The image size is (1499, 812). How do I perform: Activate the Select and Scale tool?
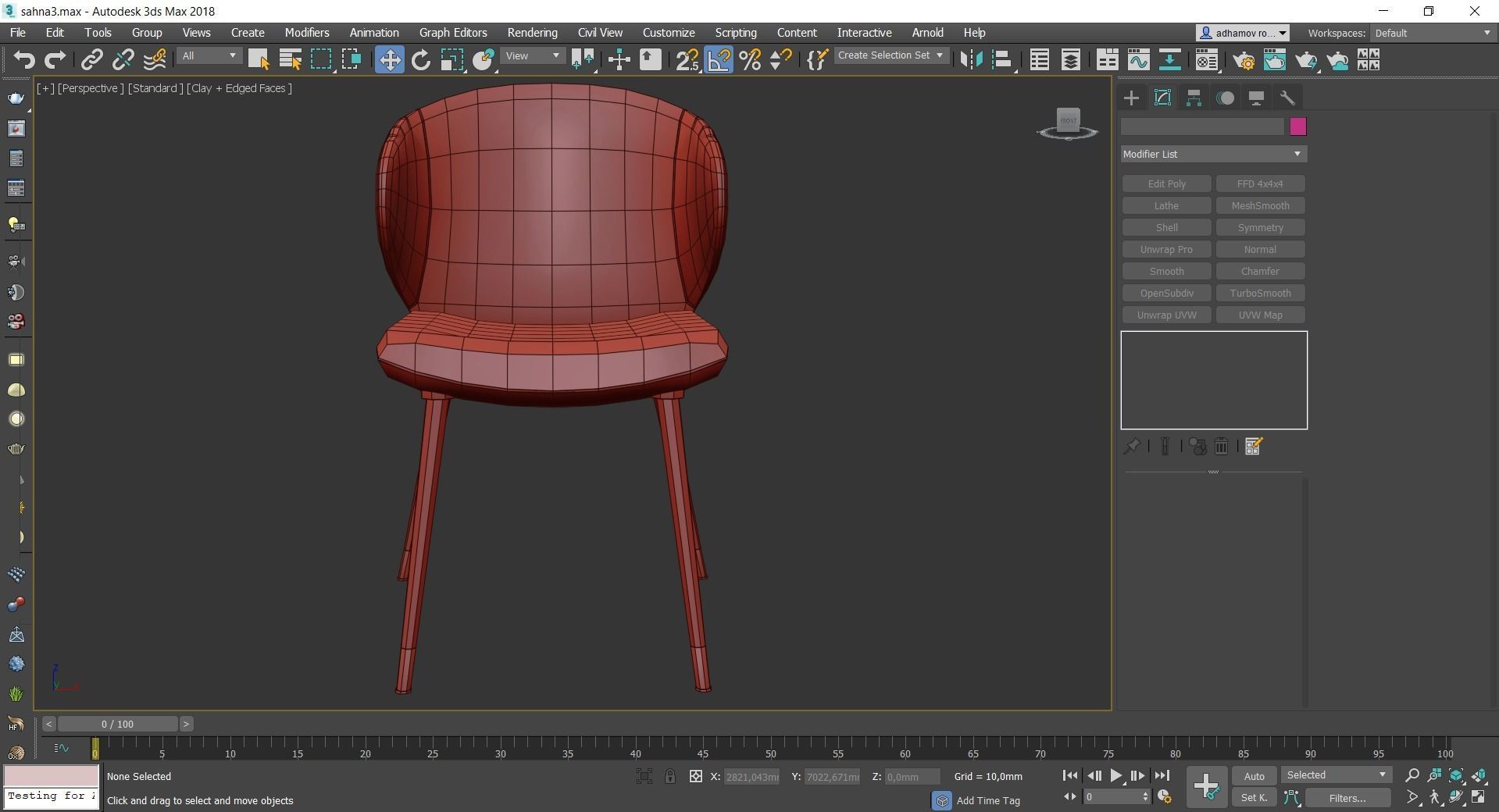pyautogui.click(x=451, y=59)
